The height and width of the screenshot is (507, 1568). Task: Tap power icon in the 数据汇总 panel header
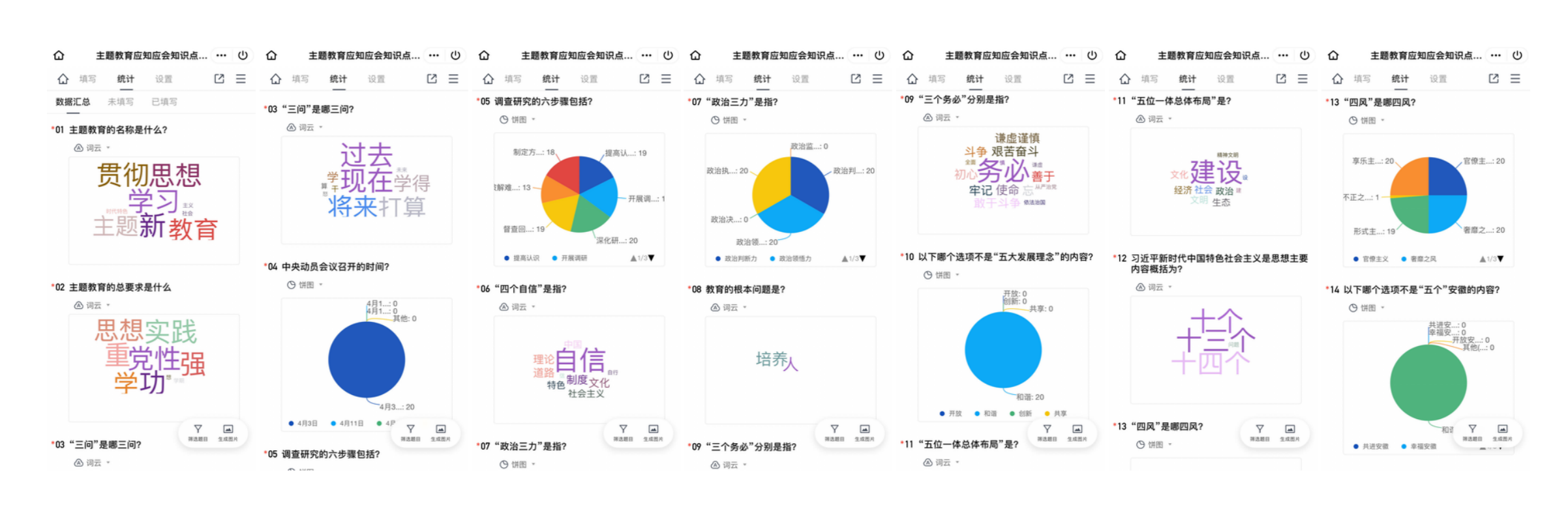pyautogui.click(x=243, y=55)
